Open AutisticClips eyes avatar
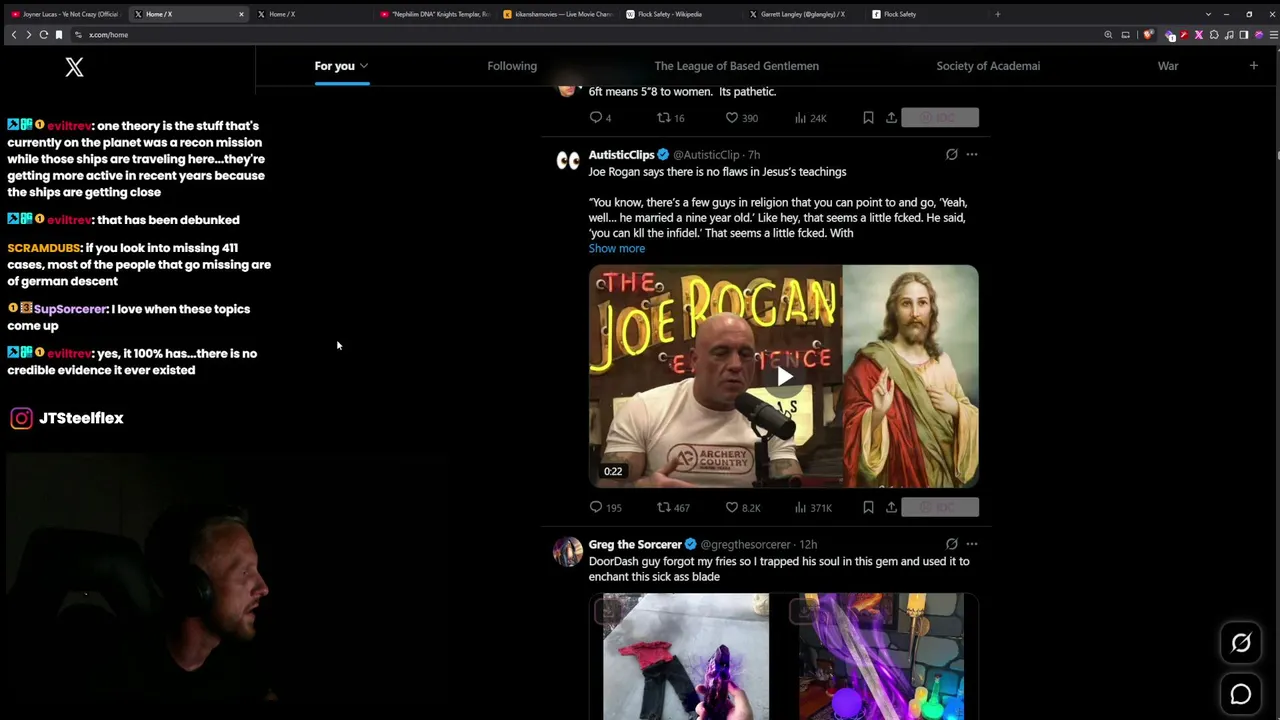The image size is (1280, 720). pyautogui.click(x=568, y=160)
